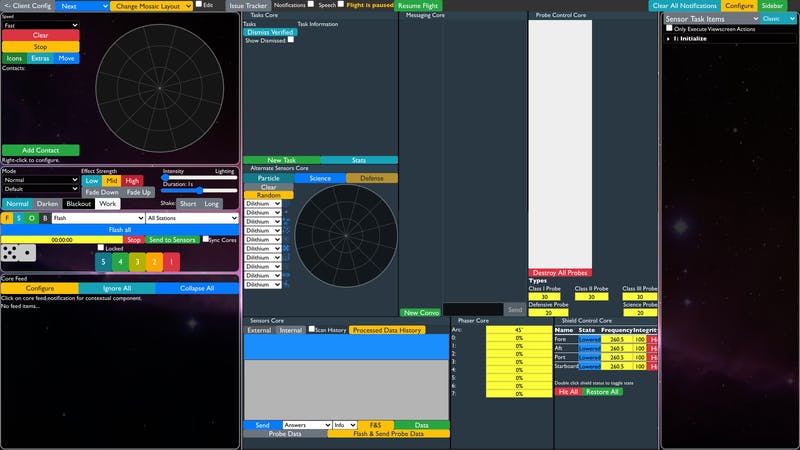Select the teal S action button
The width and height of the screenshot is (800, 450).
click(19, 218)
